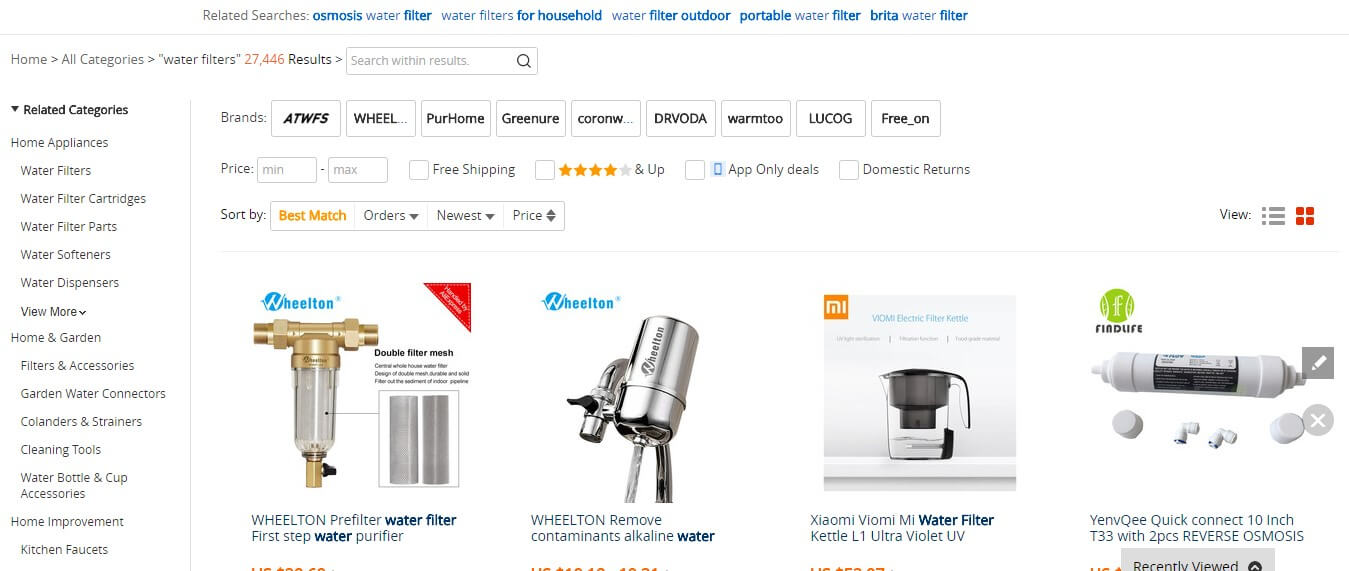Expand View More under Home Appliances
Image resolution: width=1349 pixels, height=571 pixels.
point(54,312)
